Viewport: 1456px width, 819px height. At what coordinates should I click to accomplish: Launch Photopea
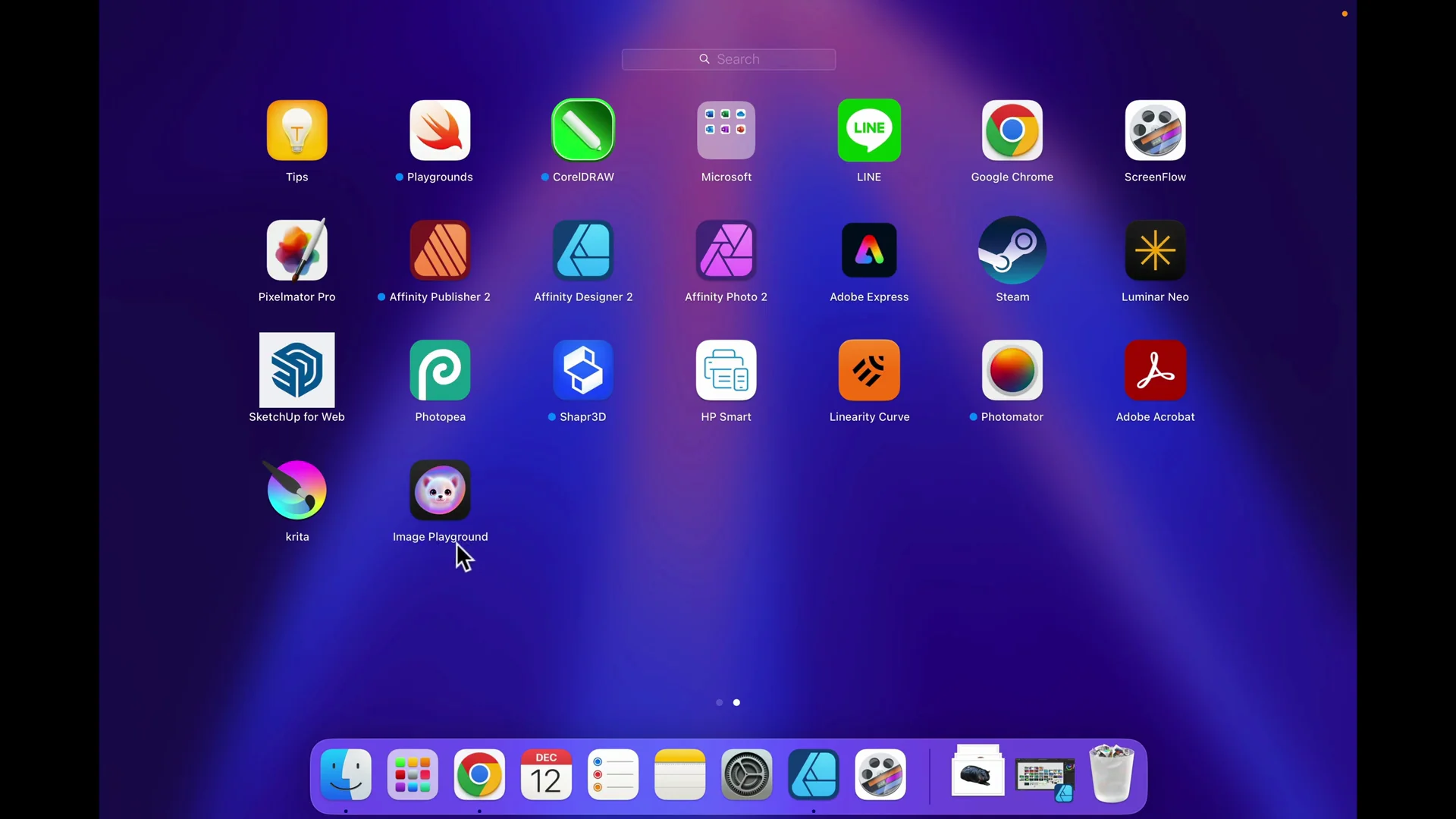point(440,370)
